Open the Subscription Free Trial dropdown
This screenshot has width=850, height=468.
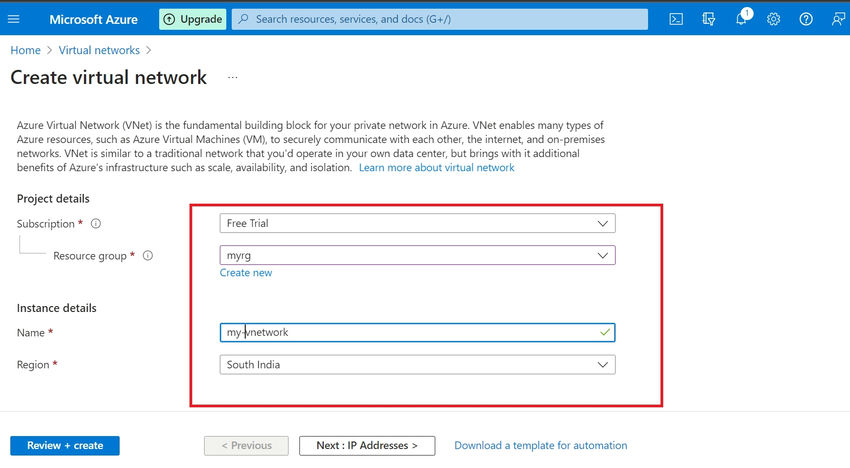pos(417,223)
